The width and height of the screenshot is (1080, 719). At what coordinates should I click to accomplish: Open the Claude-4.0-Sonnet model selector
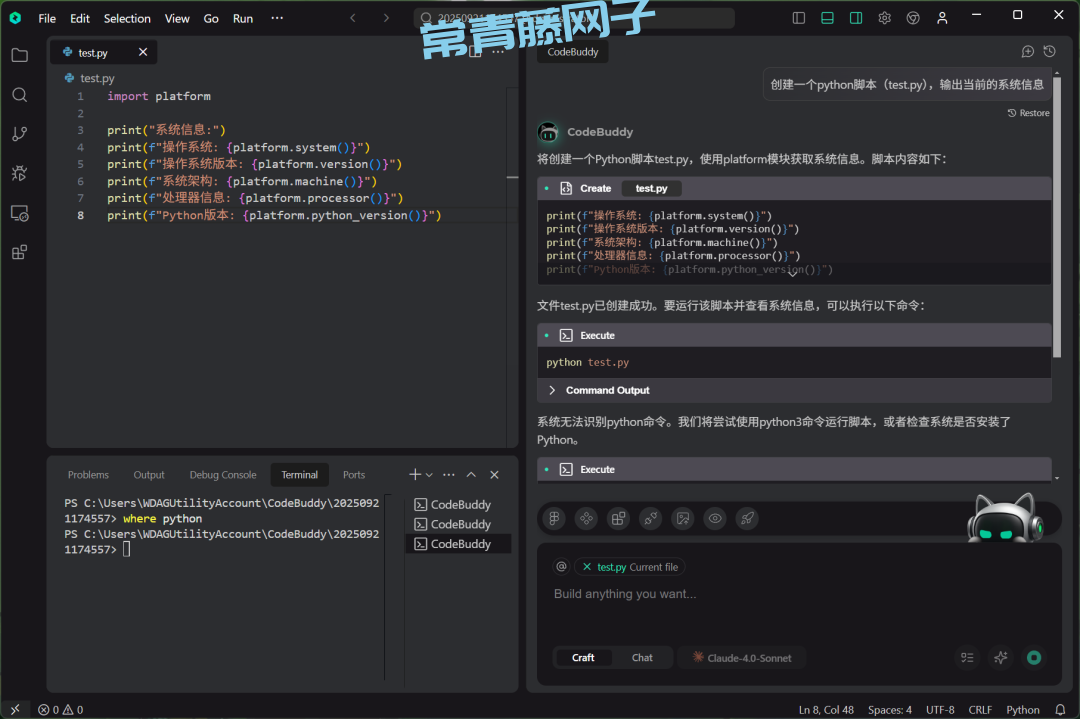[741, 658]
